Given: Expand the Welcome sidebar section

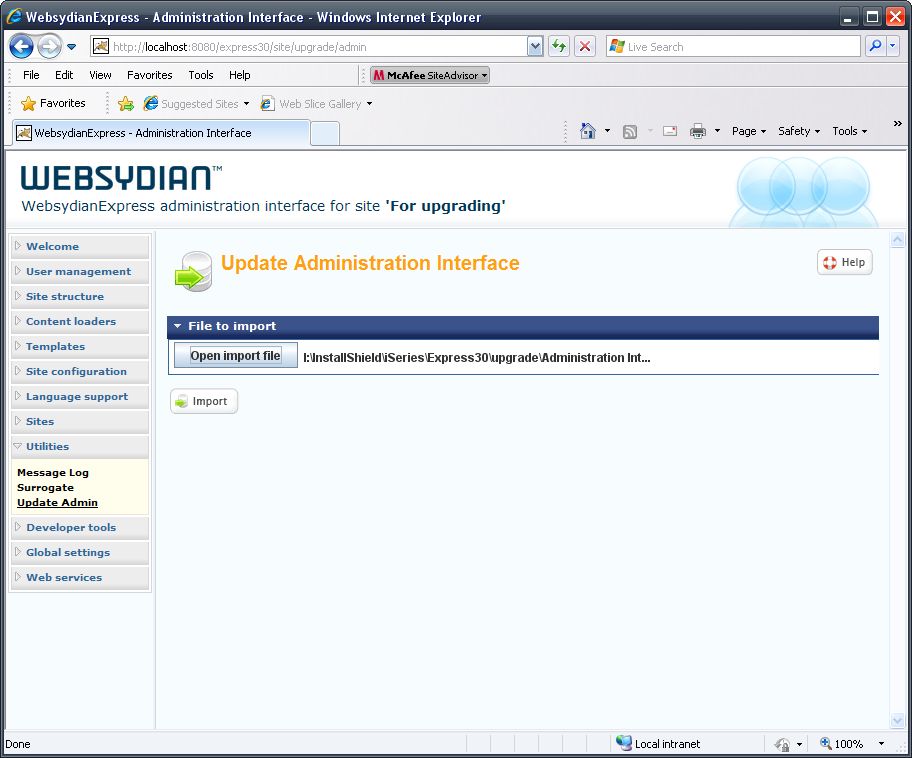Looking at the screenshot, I should pyautogui.click(x=80, y=247).
